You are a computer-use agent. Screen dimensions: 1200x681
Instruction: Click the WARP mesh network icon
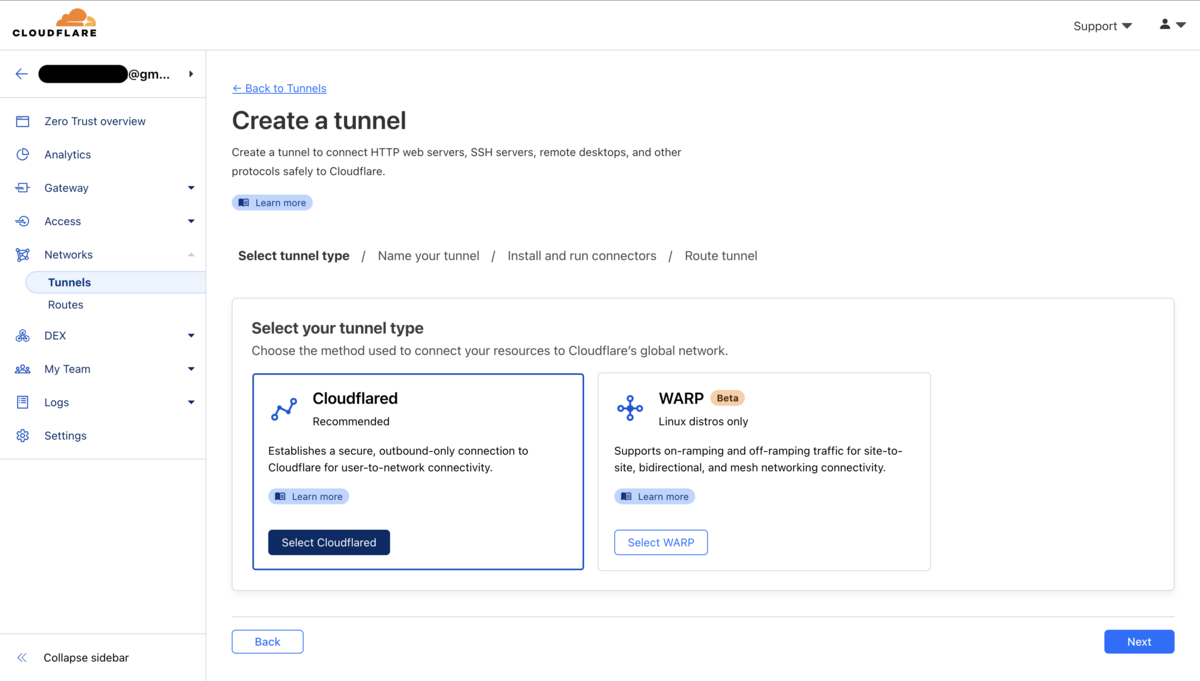click(630, 407)
